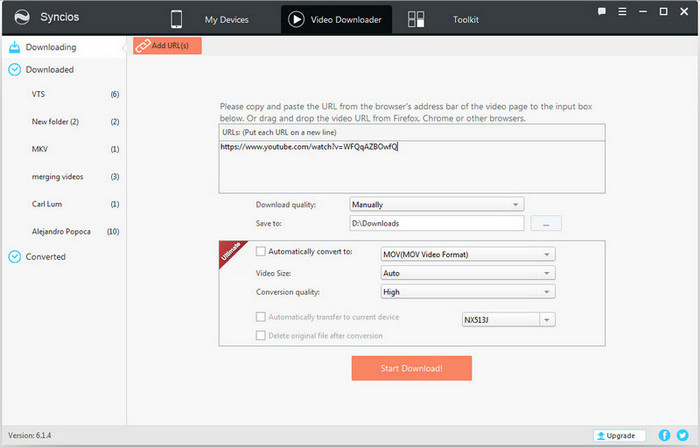Click the Downloaded checkmark circle icon
700x447 pixels.
point(14,70)
